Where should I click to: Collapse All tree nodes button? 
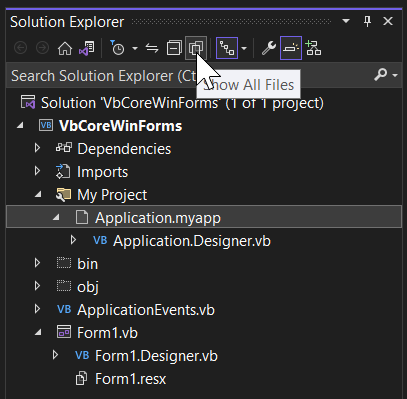(x=174, y=48)
